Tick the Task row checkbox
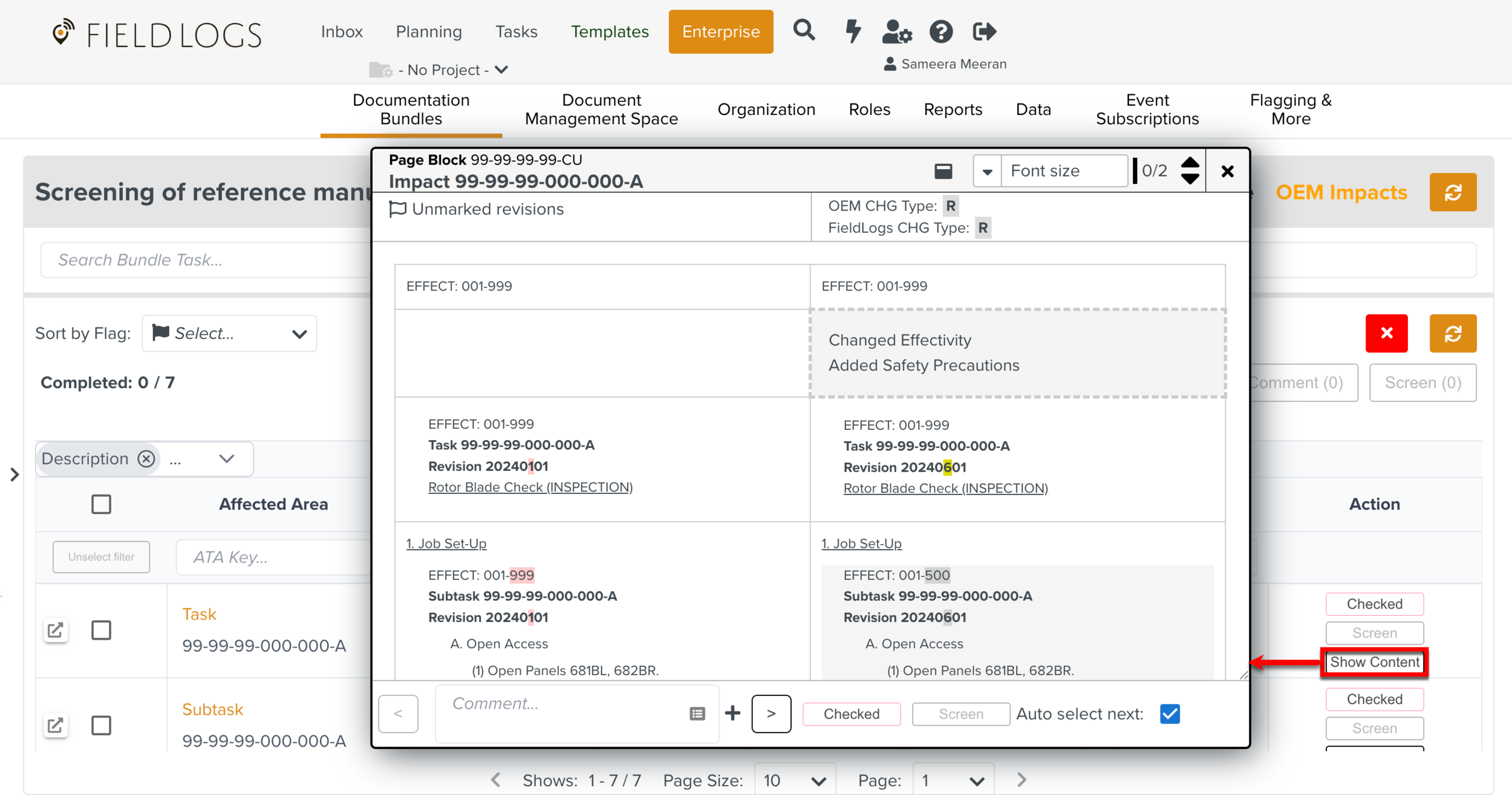Screen dimensions: 1512x795 pos(101,630)
